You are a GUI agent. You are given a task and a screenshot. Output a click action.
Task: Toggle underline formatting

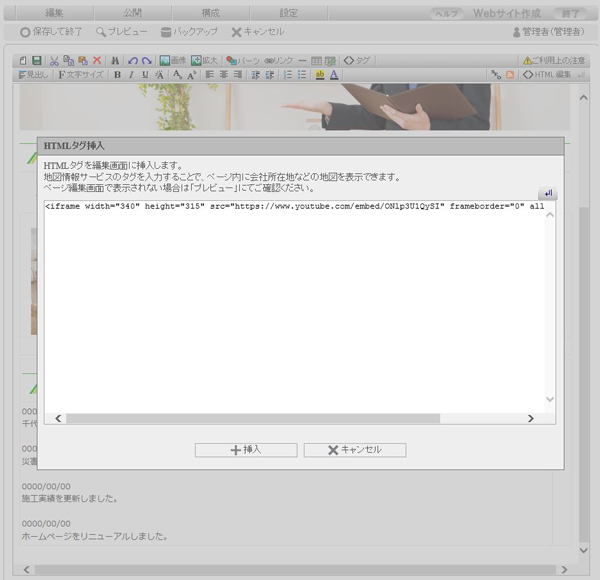(x=145, y=75)
